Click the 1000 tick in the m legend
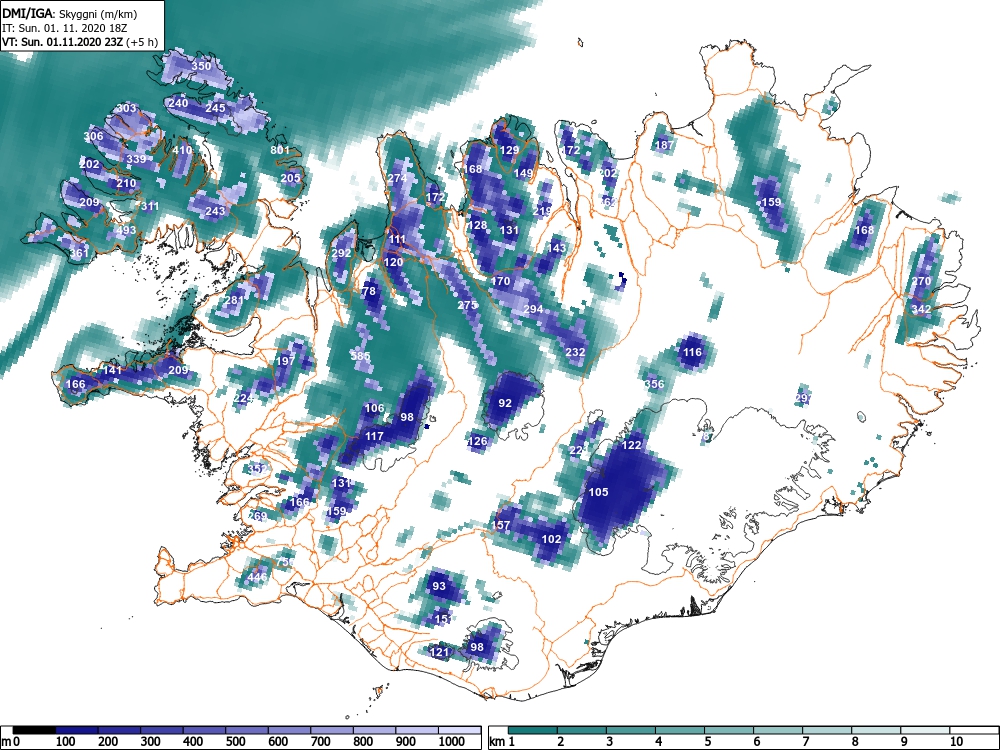 [x=452, y=741]
